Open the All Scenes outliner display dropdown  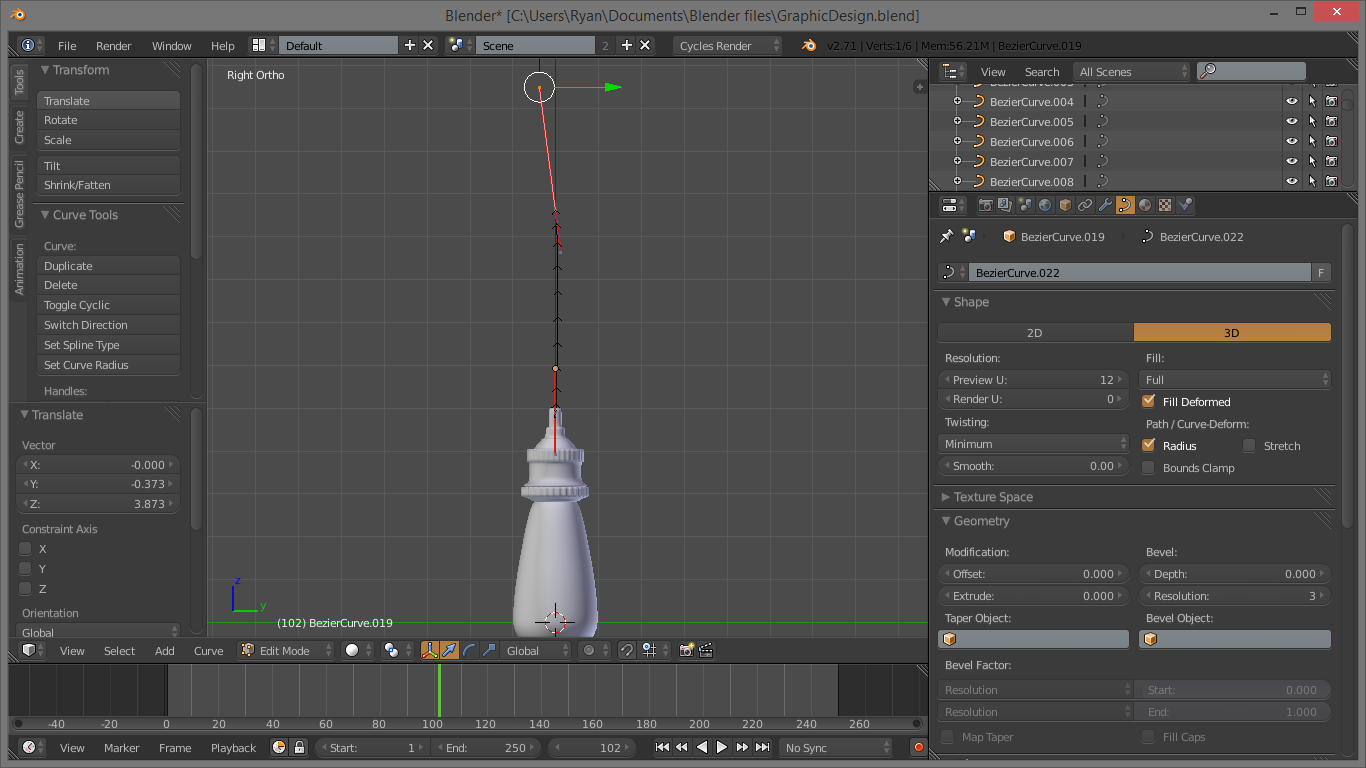(1132, 71)
